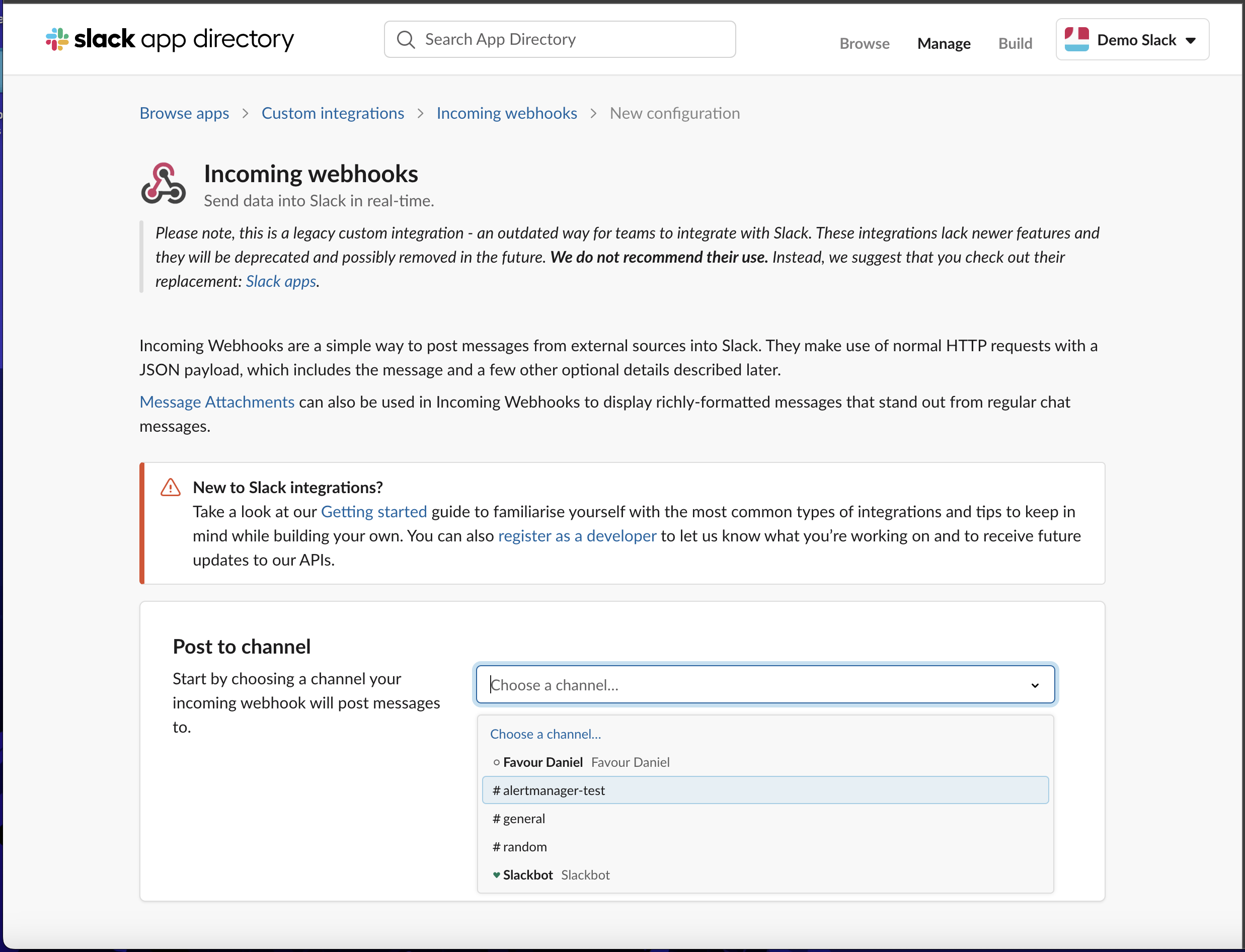Open the Slack apps replacement link

281,281
